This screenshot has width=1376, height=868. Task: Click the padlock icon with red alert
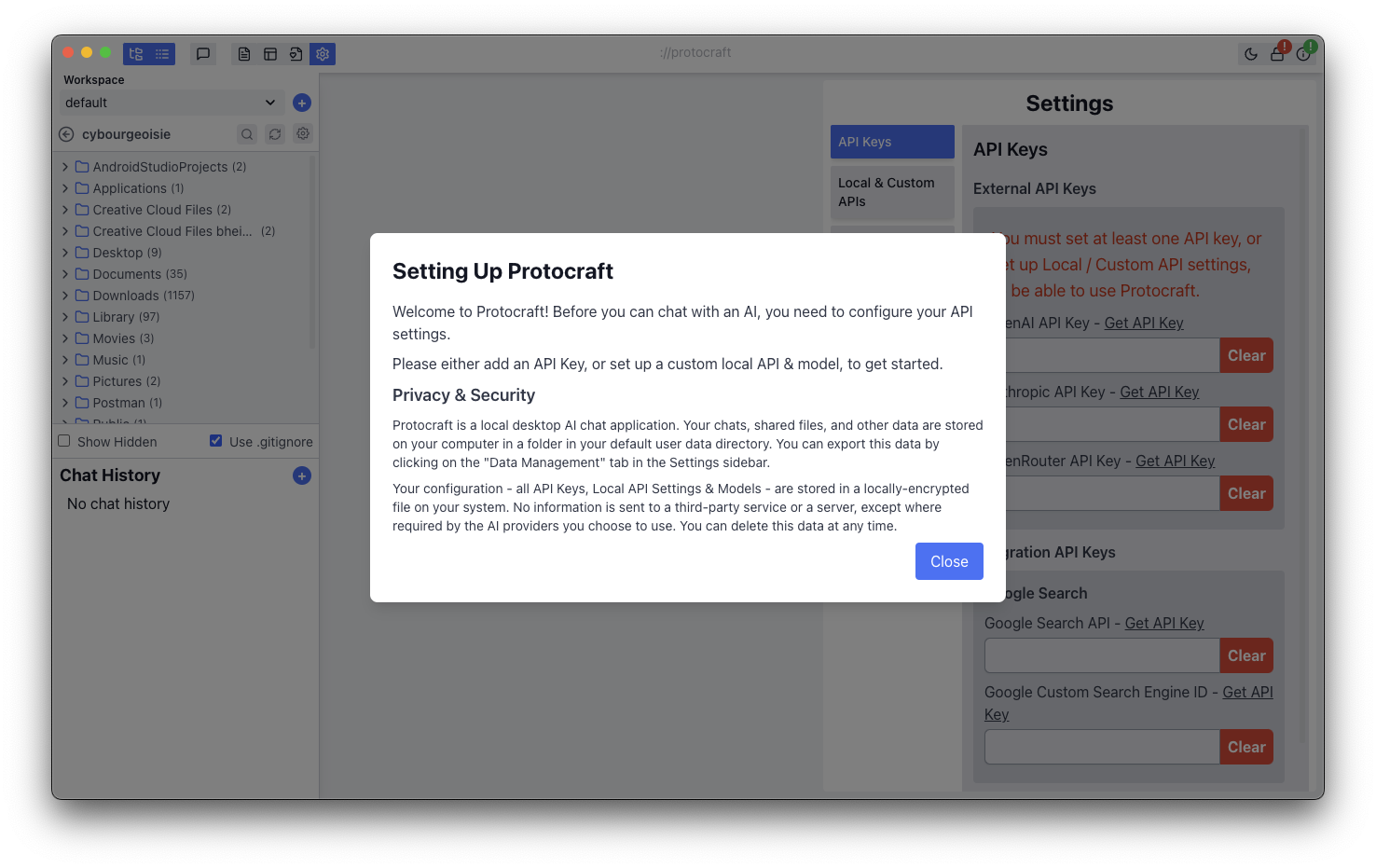click(1277, 54)
